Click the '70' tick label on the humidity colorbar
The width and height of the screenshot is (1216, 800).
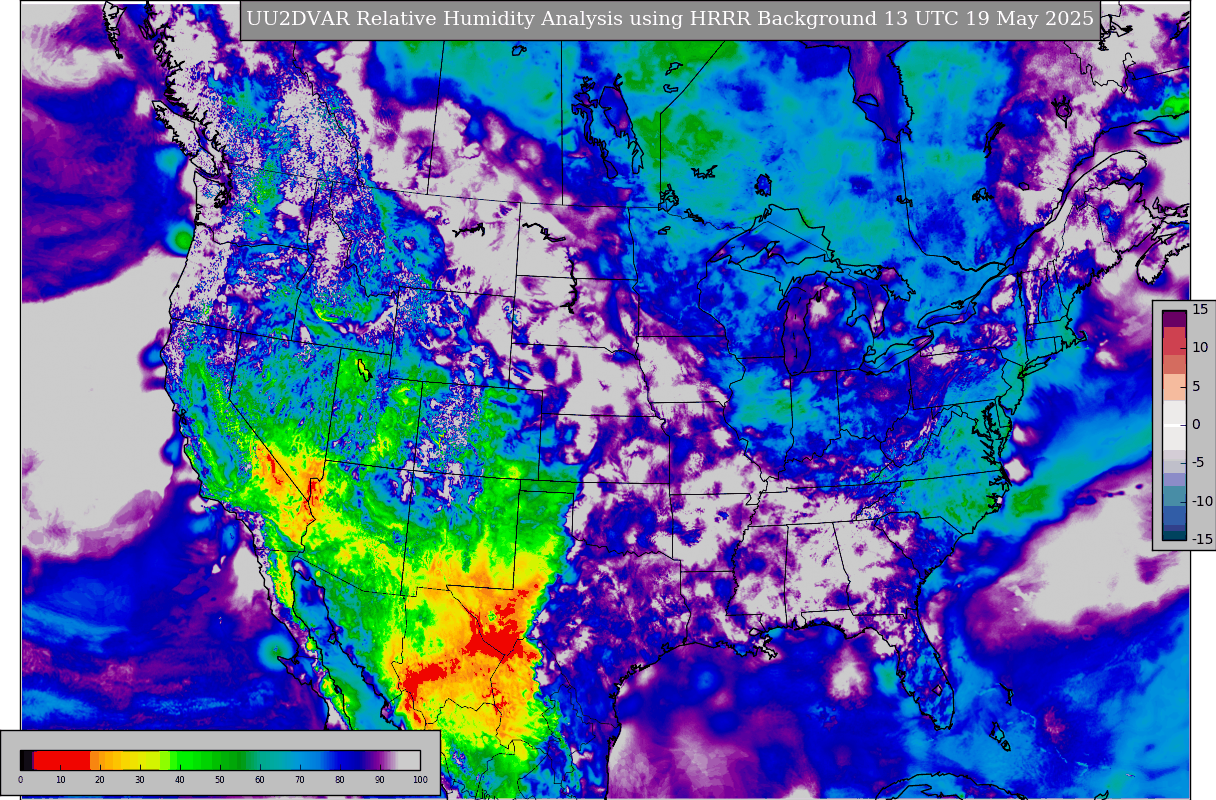[x=300, y=780]
